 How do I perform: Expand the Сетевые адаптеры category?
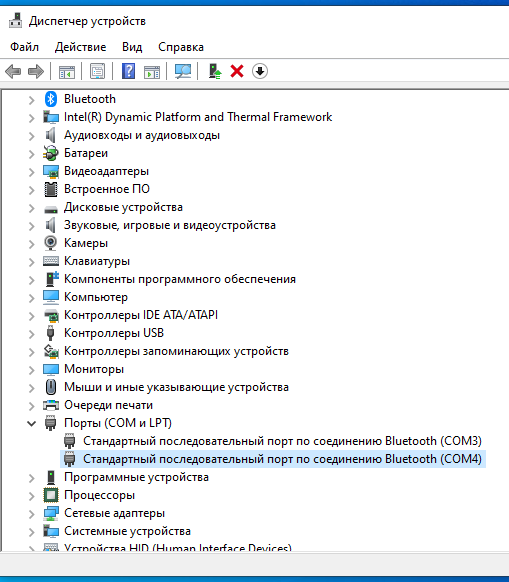(32, 513)
